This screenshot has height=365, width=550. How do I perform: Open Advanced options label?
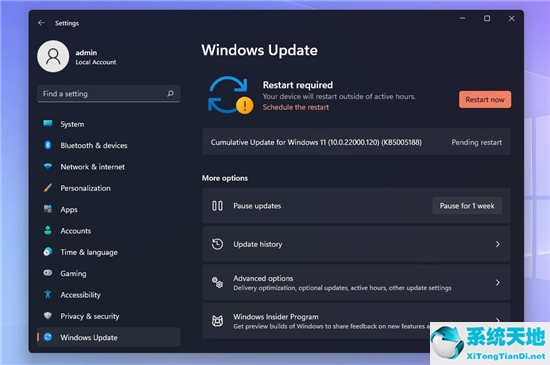point(263,278)
